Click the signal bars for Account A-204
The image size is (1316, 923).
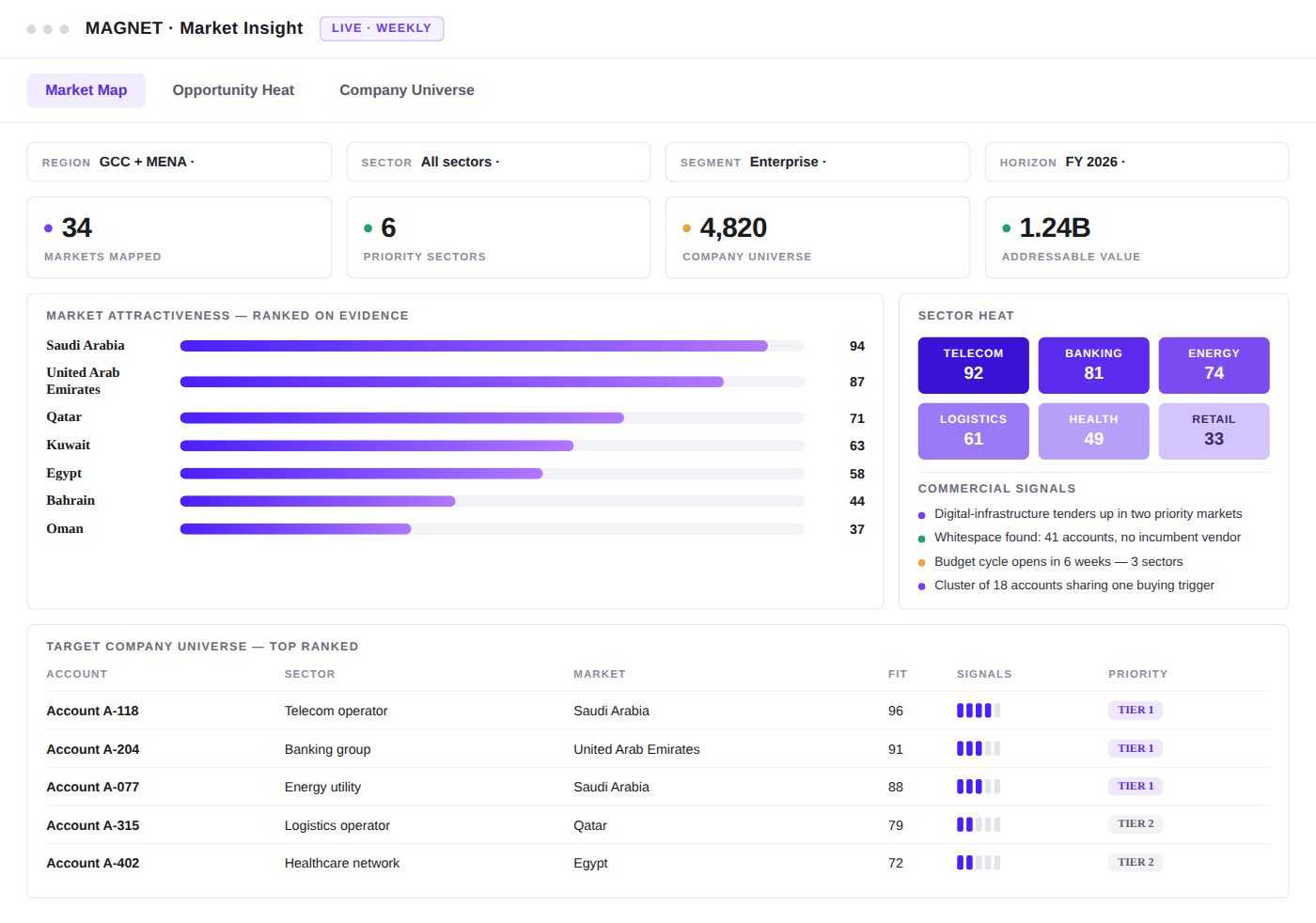tap(979, 748)
